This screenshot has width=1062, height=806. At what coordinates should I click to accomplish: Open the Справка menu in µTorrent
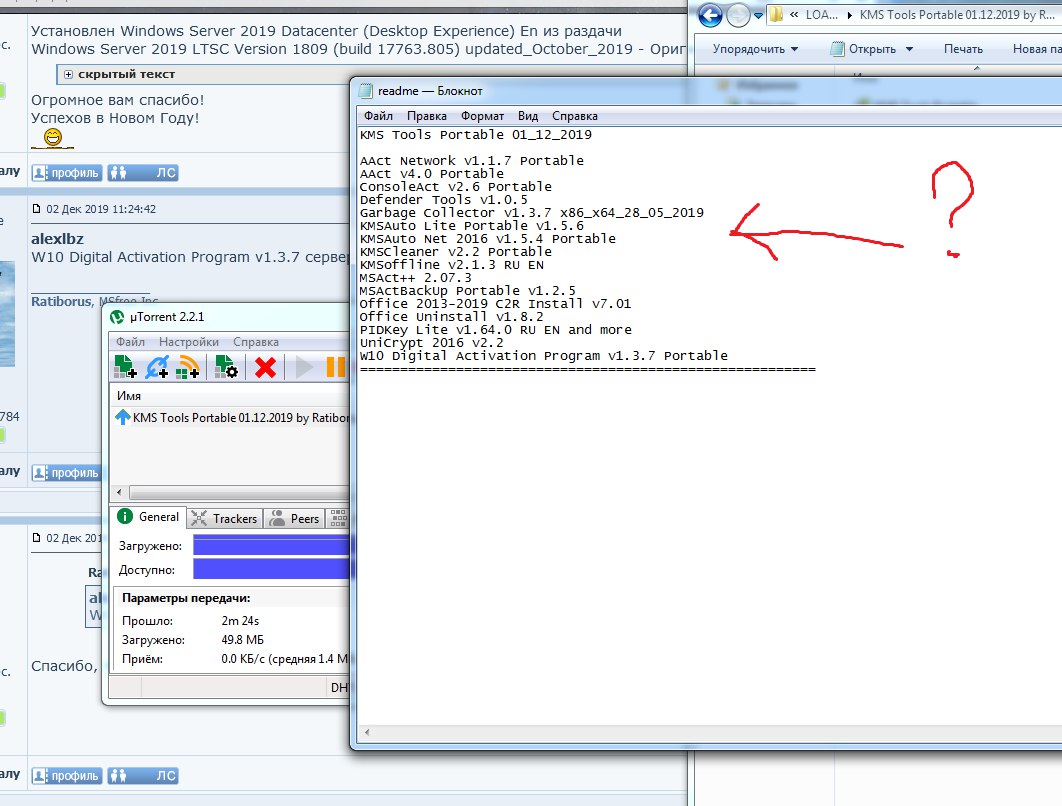(255, 342)
